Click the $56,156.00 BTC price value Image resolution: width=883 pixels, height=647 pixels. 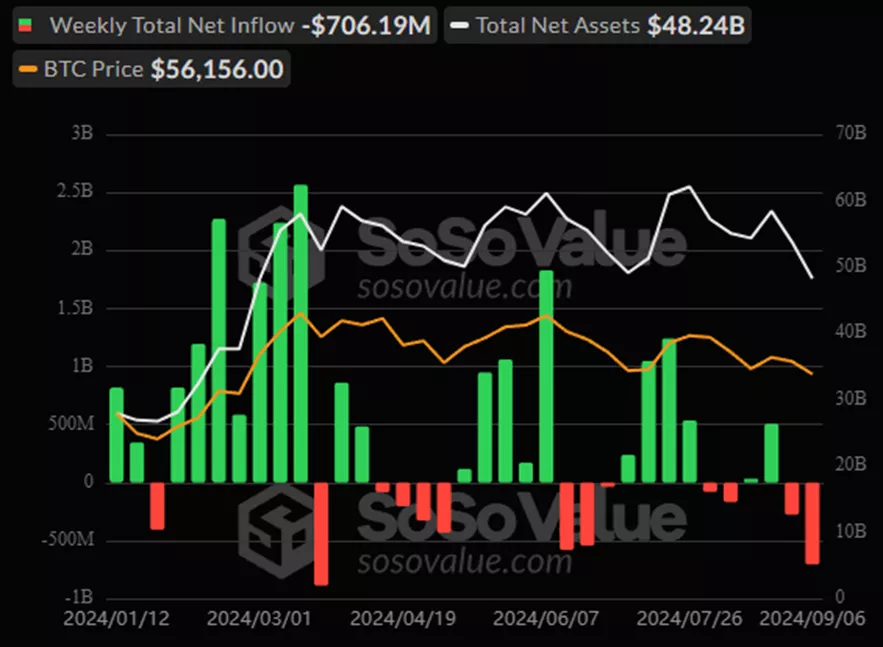point(216,69)
